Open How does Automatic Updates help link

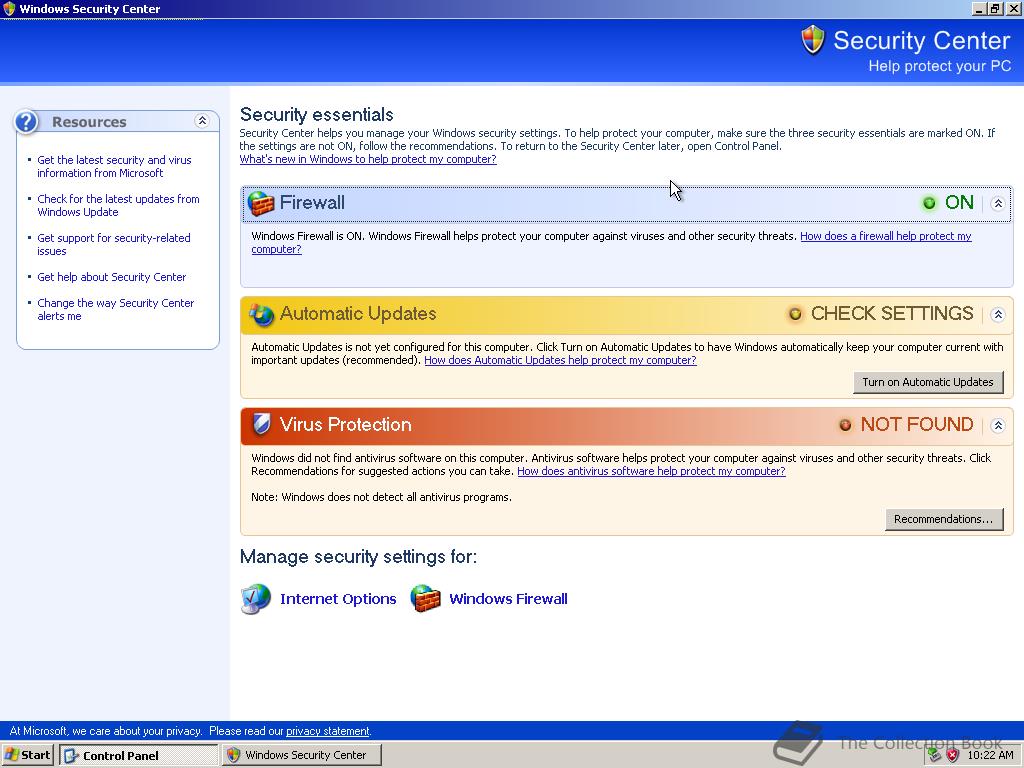(x=560, y=360)
